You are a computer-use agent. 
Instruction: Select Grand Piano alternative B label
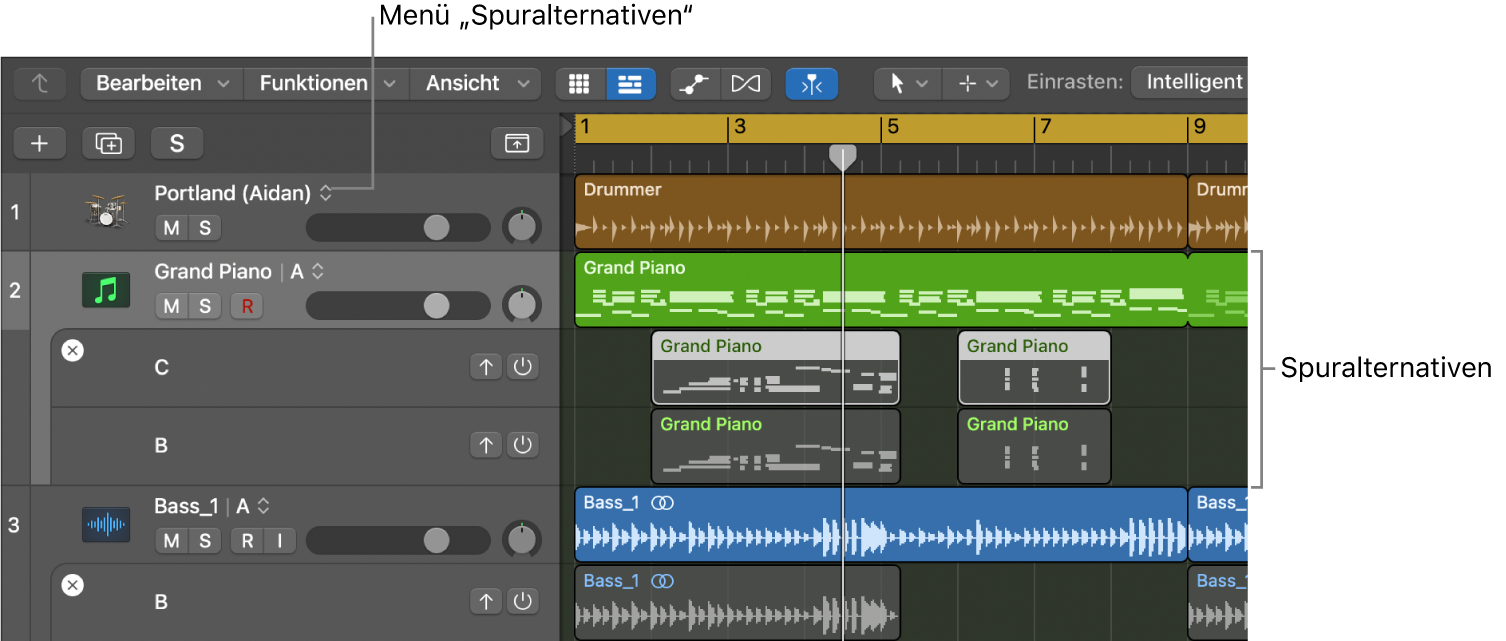(161, 445)
